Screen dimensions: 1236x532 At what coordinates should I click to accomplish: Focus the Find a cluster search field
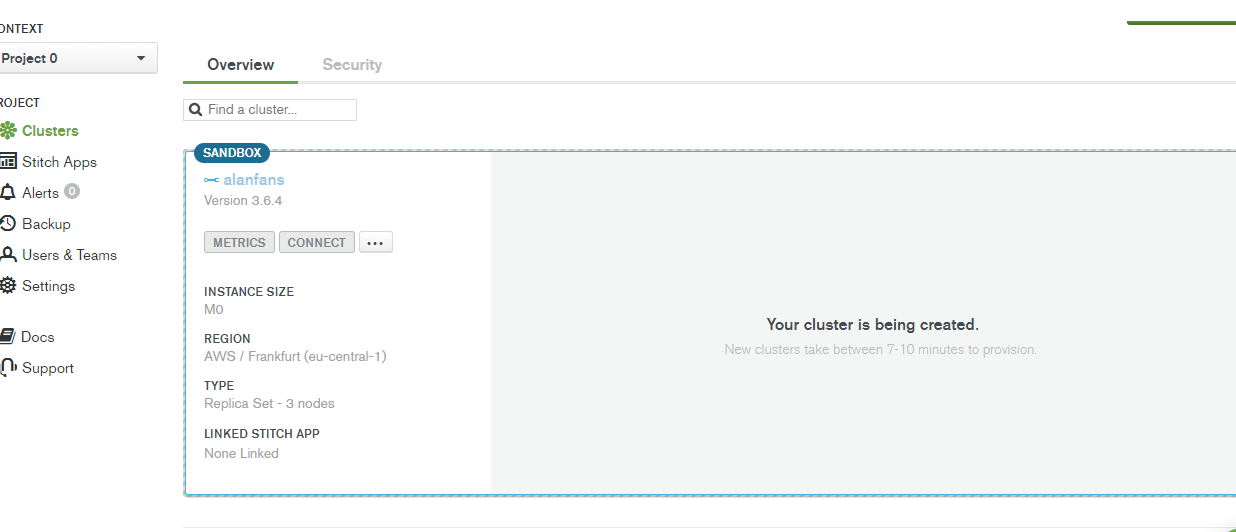[x=278, y=110]
